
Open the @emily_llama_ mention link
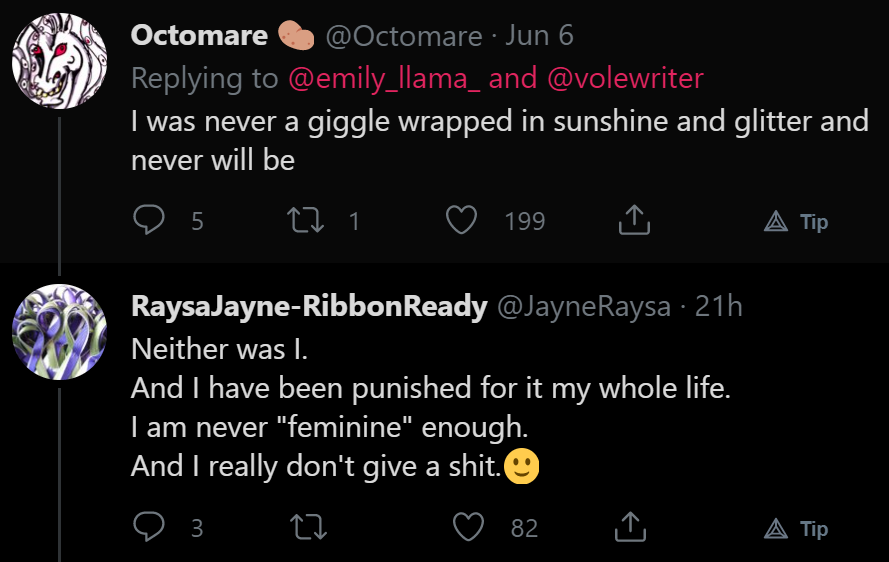click(384, 78)
